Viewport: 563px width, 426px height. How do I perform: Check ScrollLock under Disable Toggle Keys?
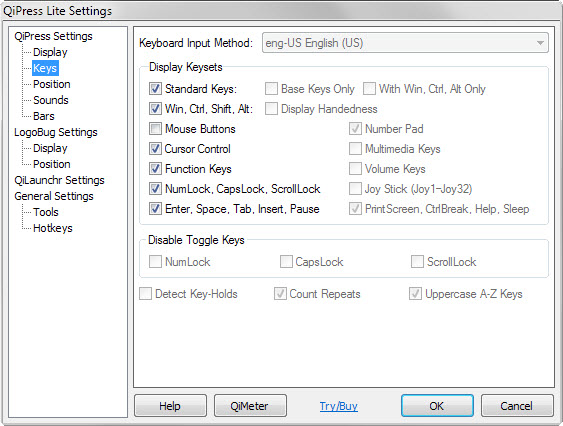(x=417, y=261)
